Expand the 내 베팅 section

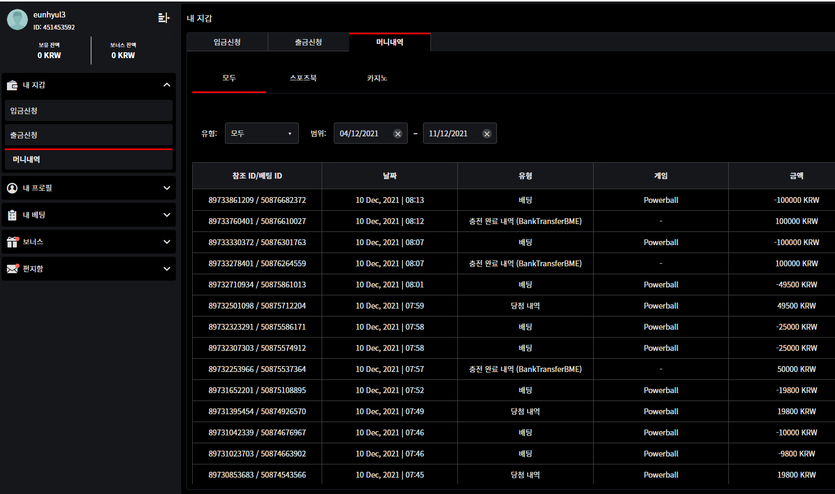pyautogui.click(x=167, y=215)
